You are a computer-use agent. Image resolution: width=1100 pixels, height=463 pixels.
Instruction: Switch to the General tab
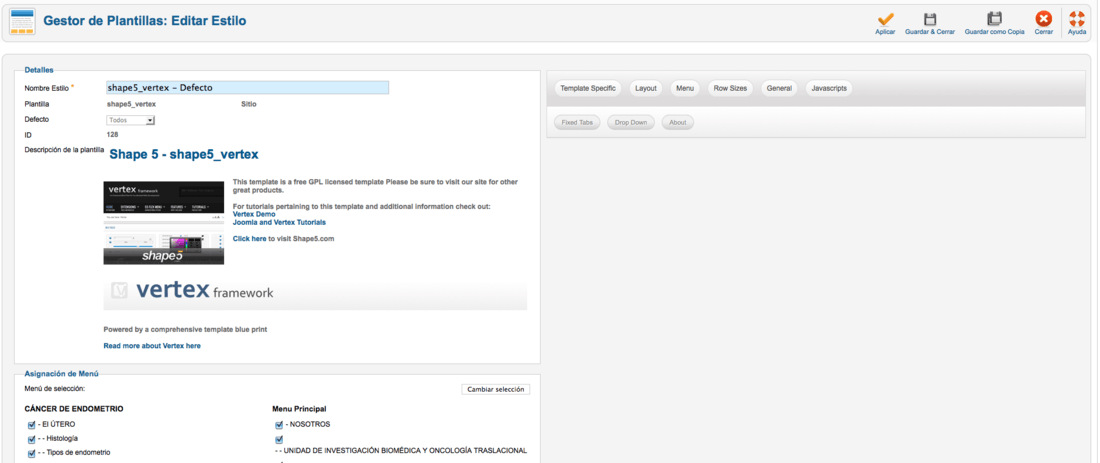pyautogui.click(x=779, y=88)
